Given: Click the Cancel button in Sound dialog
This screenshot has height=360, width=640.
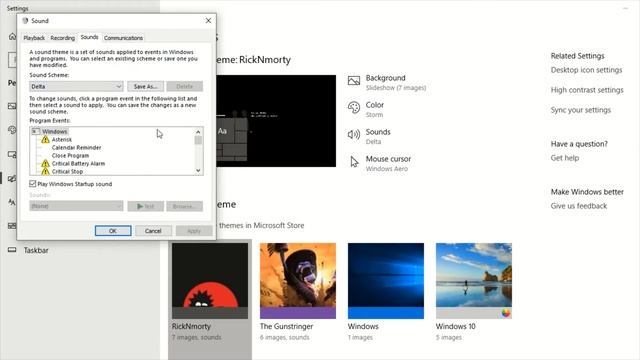Looking at the screenshot, I should click(153, 231).
